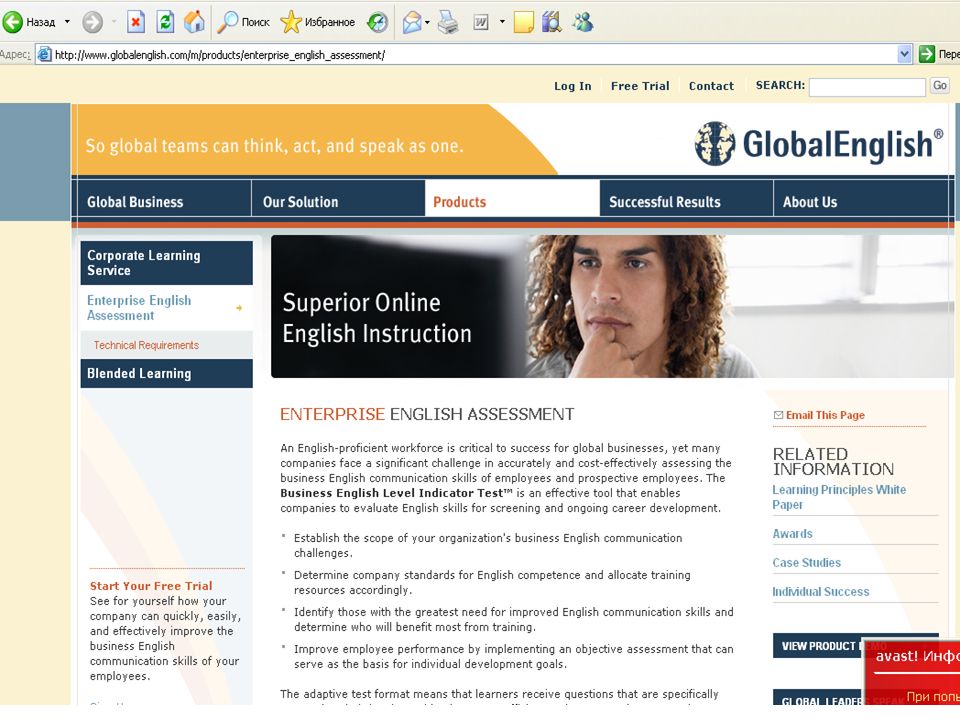Open Favorites (Избранное) star button

(318, 23)
